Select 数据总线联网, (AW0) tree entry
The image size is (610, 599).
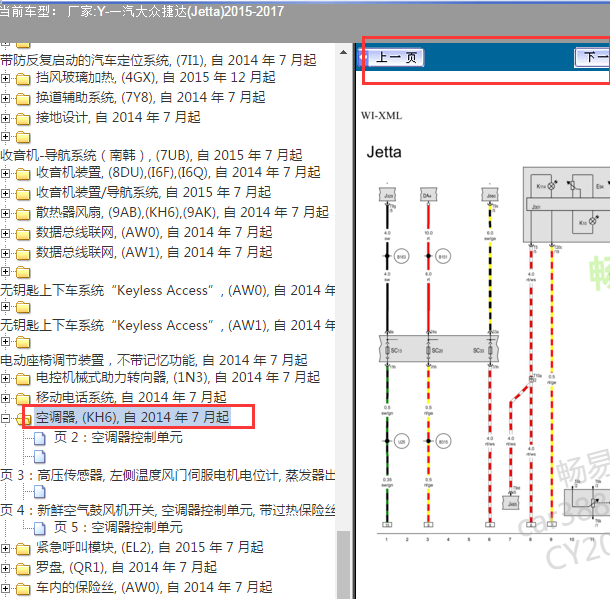[x=154, y=233]
